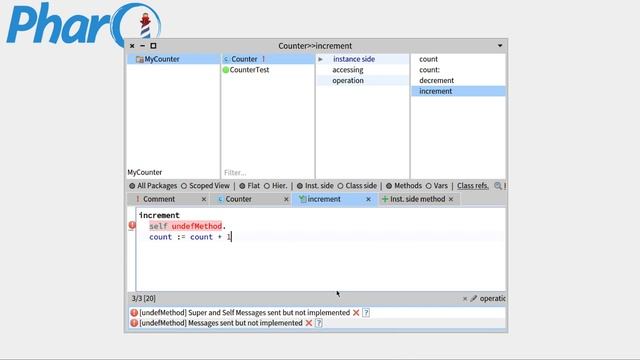Select the count: setter method
This screenshot has height=360, width=640.
coord(458,70)
